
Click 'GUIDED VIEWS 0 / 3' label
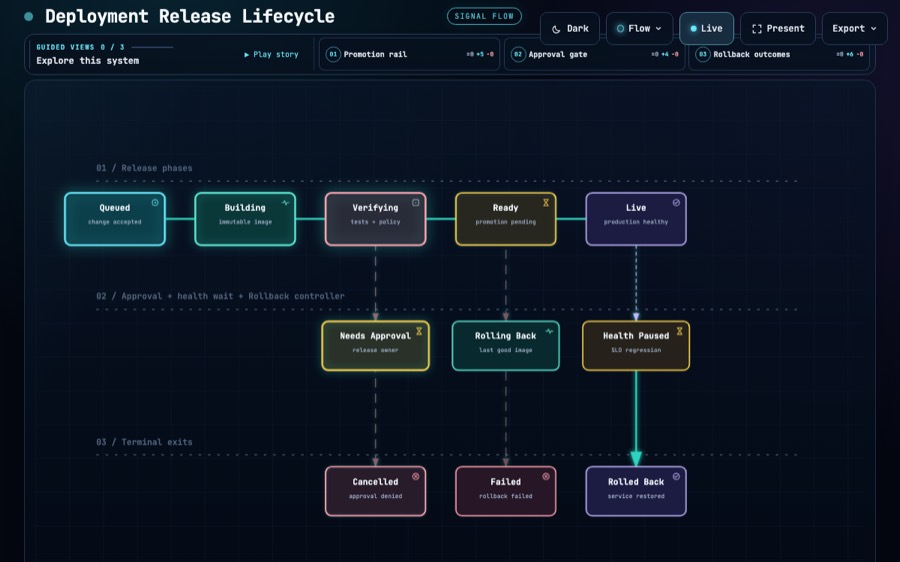pyautogui.click(x=80, y=47)
